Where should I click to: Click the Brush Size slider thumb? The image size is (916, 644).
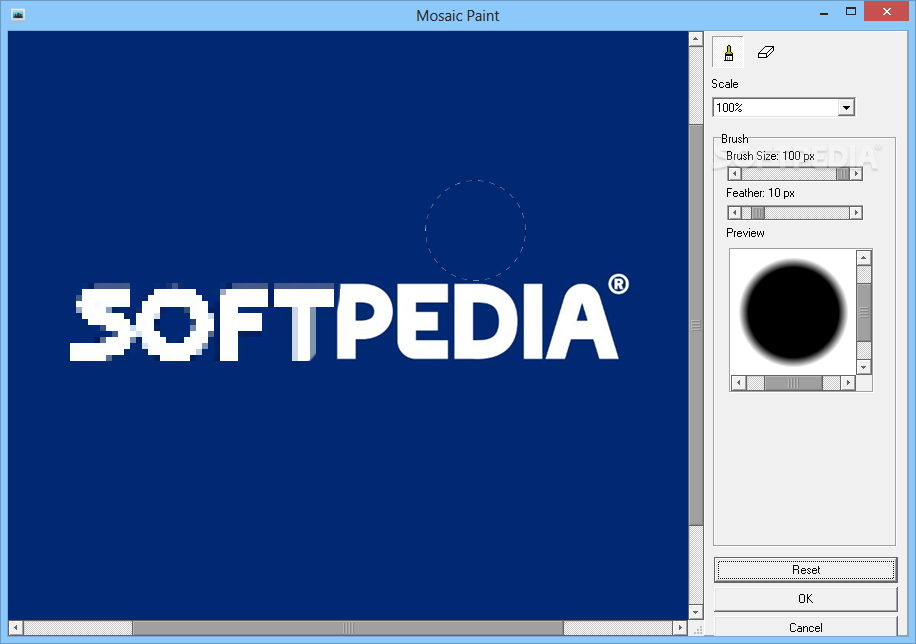[x=842, y=174]
